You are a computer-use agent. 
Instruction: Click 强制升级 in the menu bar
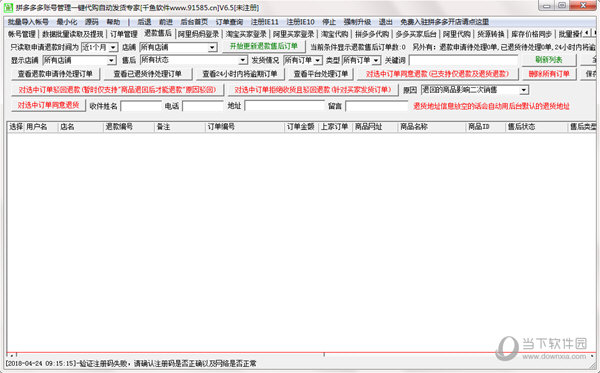357,22
